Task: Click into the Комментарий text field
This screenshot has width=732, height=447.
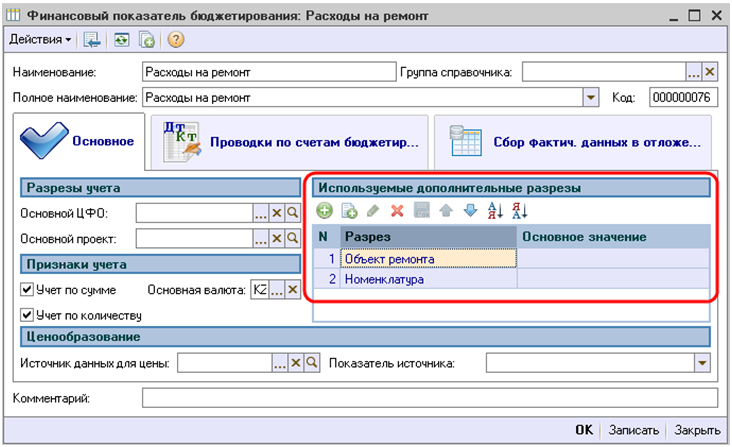Action: [428, 399]
